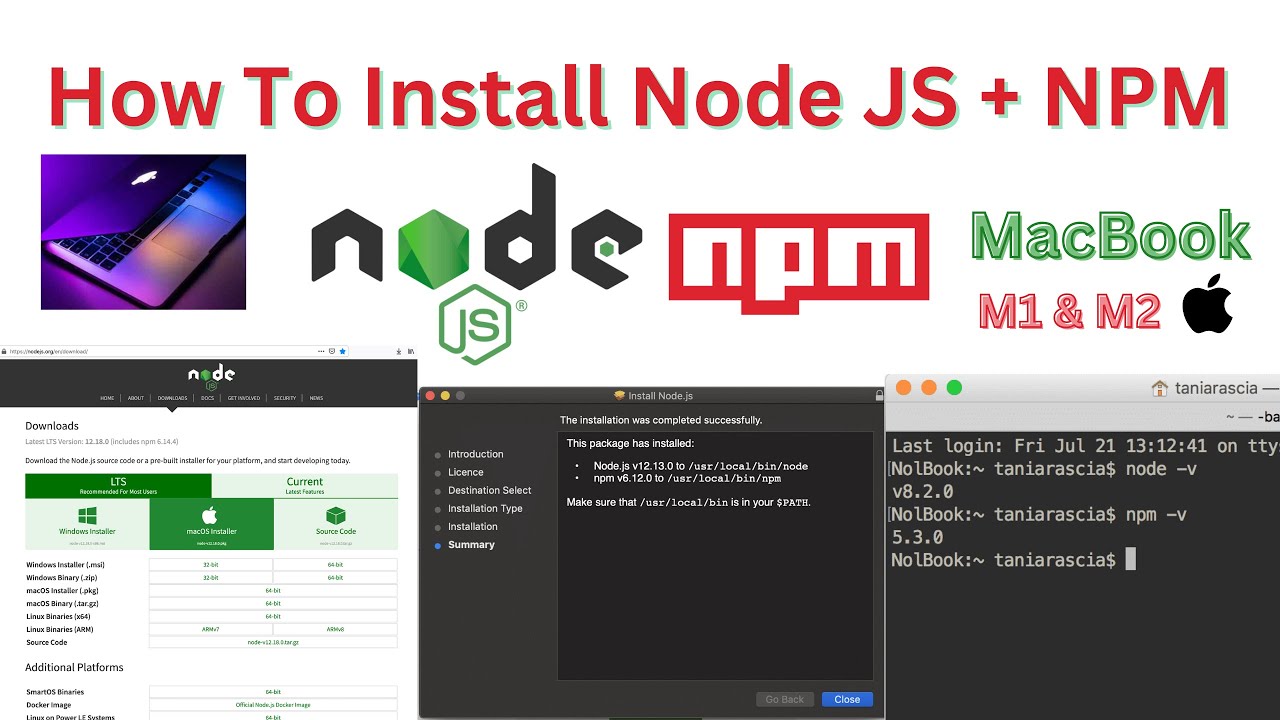Click the '5.3.0' output in Terminal
This screenshot has height=720, width=1280.
pyautogui.click(x=917, y=537)
